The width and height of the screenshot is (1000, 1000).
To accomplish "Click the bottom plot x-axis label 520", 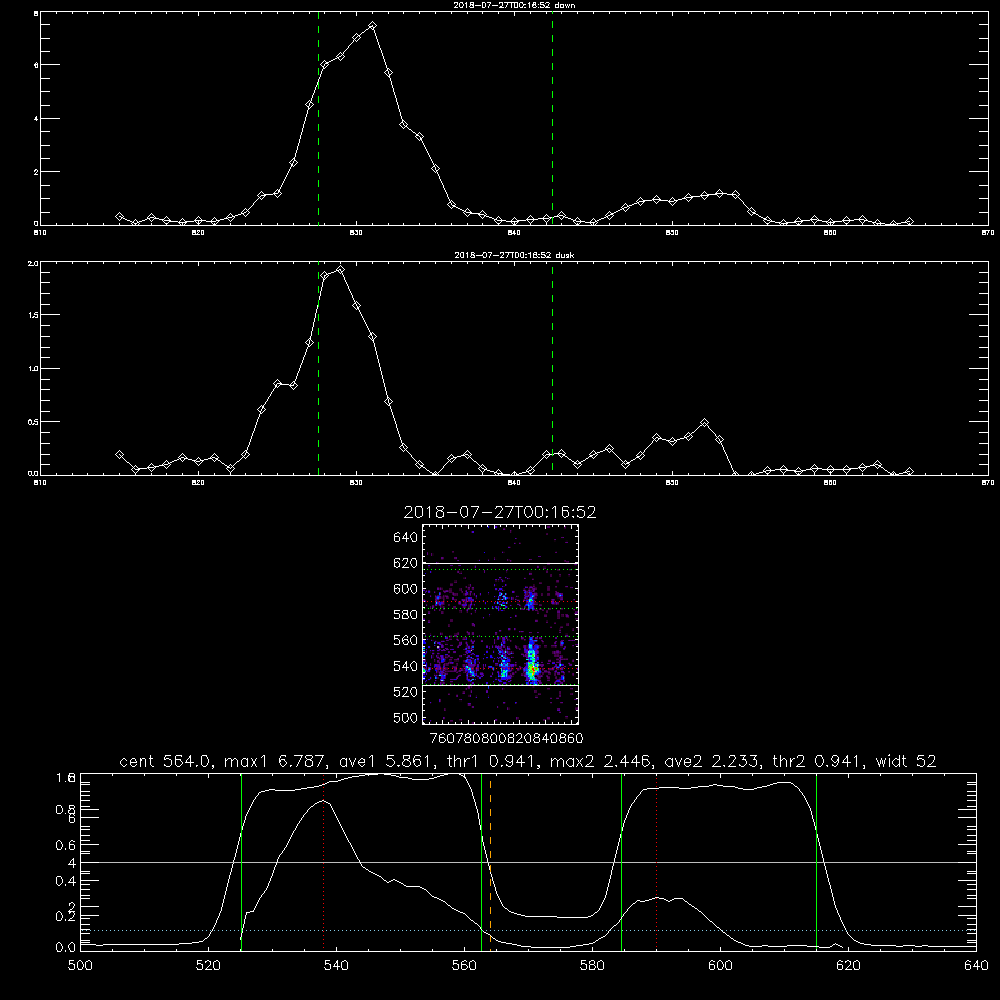I will 208,966.
